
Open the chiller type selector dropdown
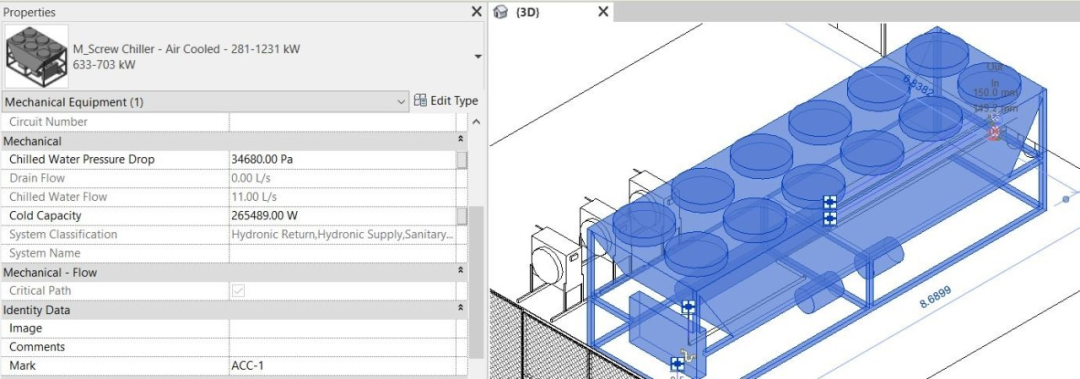(x=478, y=57)
